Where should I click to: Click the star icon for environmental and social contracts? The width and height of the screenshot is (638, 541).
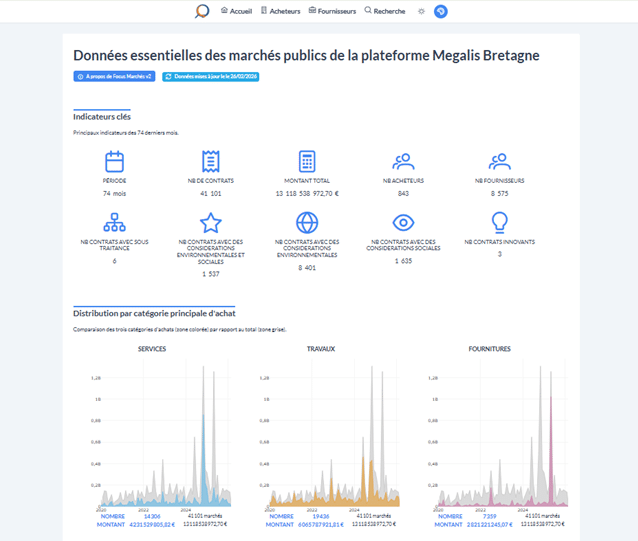coord(210,222)
